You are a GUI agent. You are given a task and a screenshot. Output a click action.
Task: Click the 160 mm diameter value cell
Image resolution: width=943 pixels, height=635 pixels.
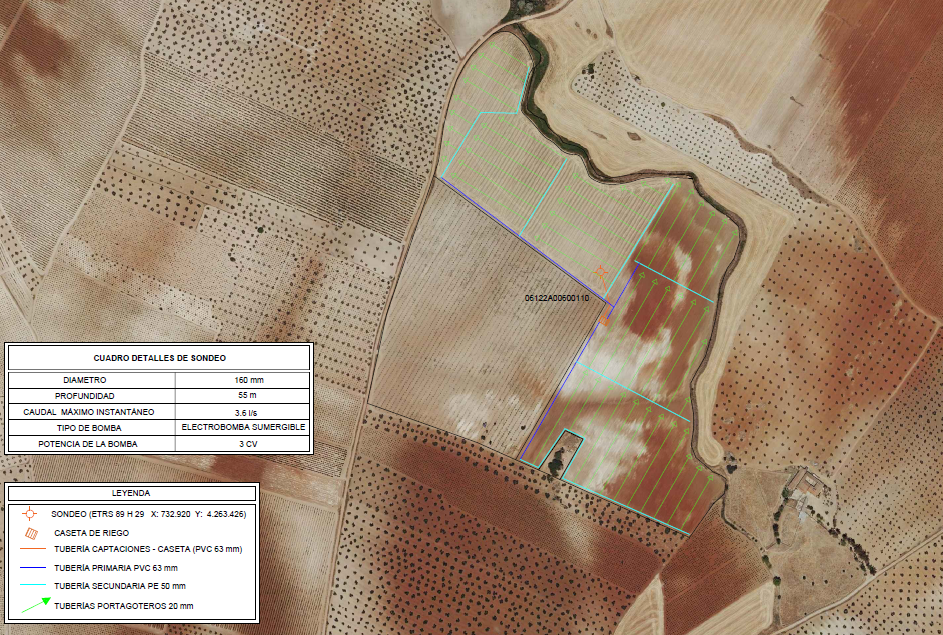[242, 380]
